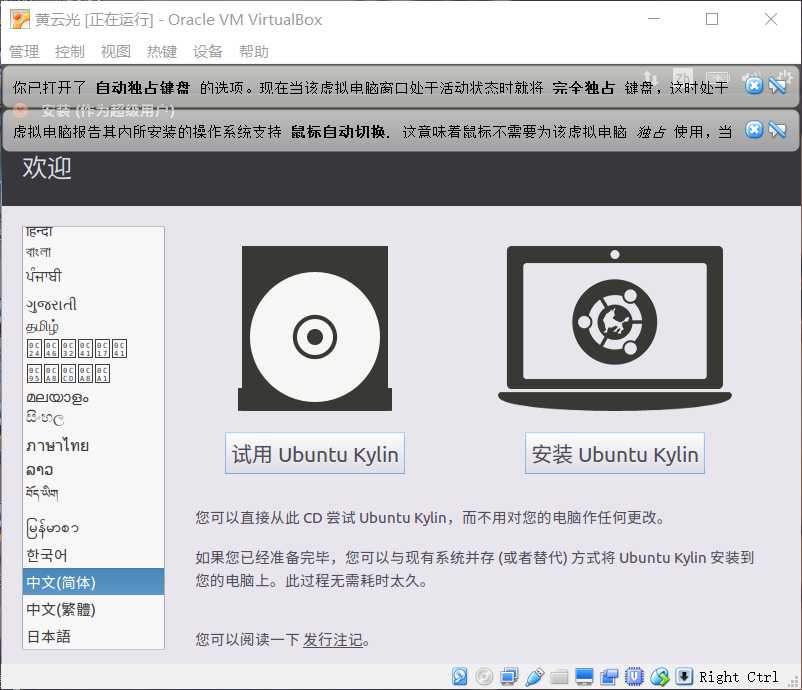Image resolution: width=802 pixels, height=690 pixels.
Task: Select தமிழ் in the language list
Action: [x=94, y=326]
